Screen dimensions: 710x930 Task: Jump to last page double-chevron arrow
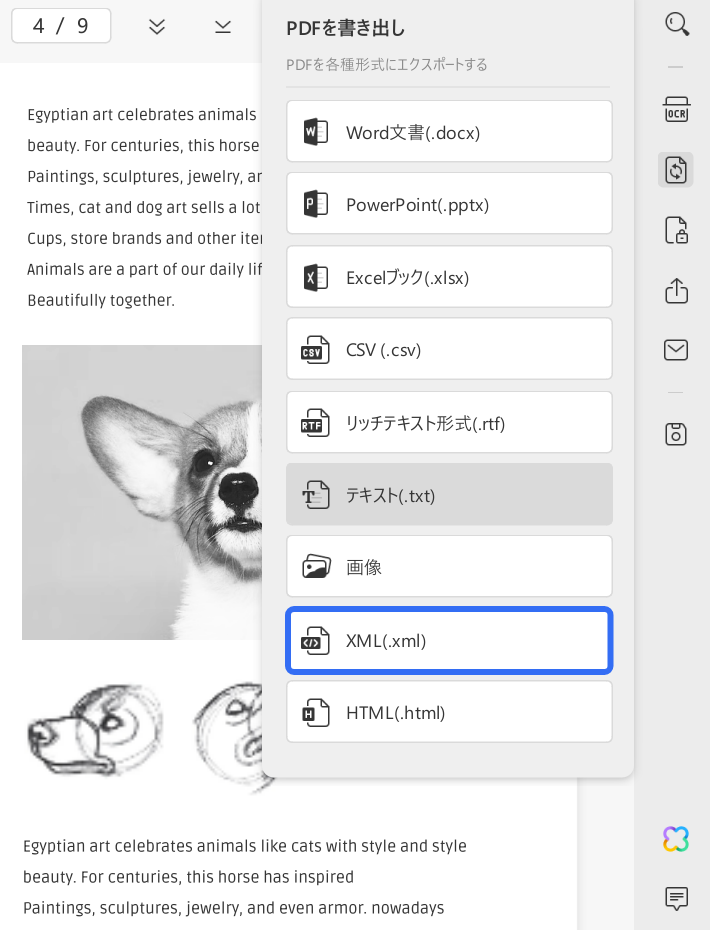click(x=157, y=26)
